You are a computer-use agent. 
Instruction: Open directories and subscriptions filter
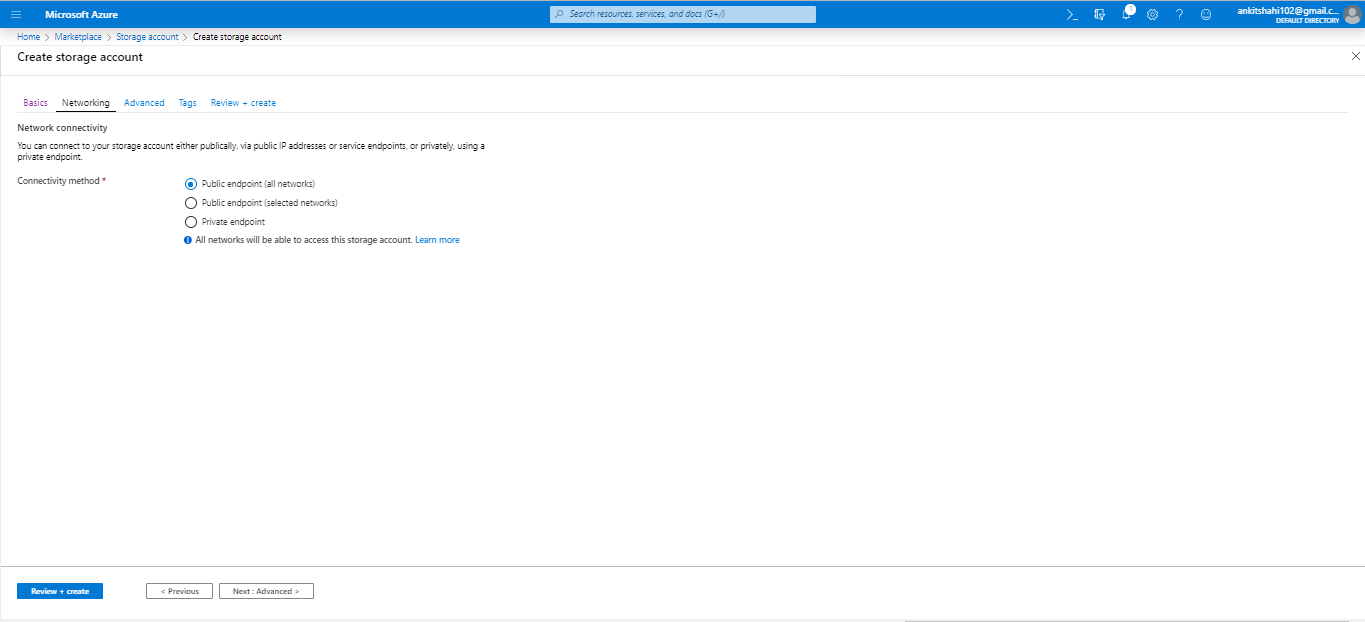point(1099,14)
